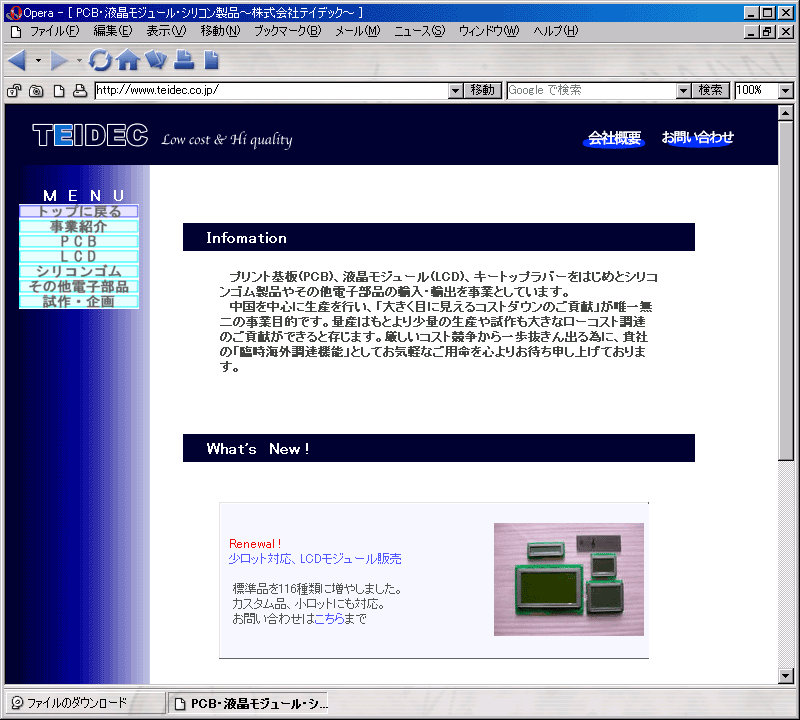Select PCB in the side menu
Screen dimensions: 800x720
point(79,241)
